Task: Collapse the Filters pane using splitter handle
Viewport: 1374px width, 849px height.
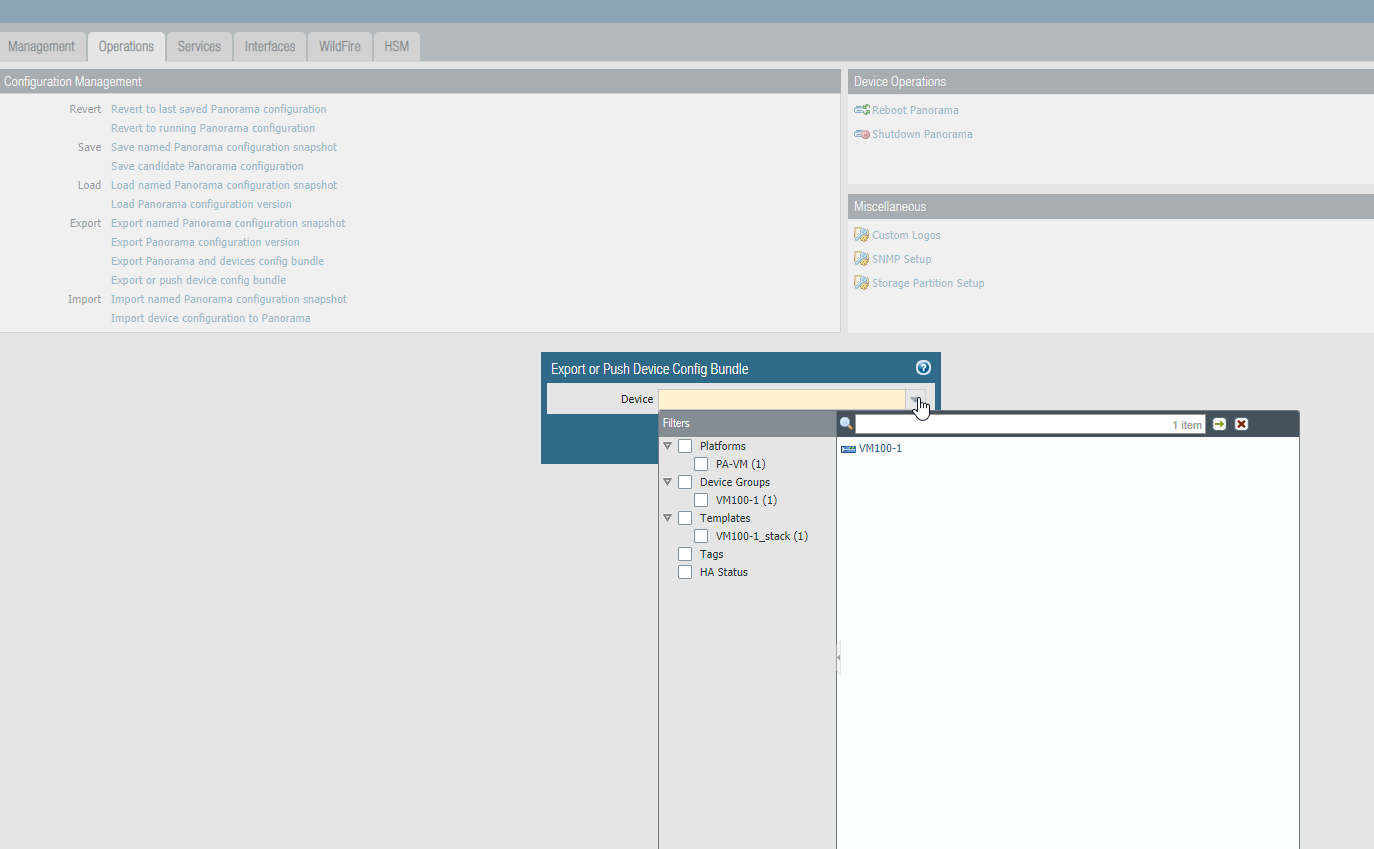Action: pos(838,657)
